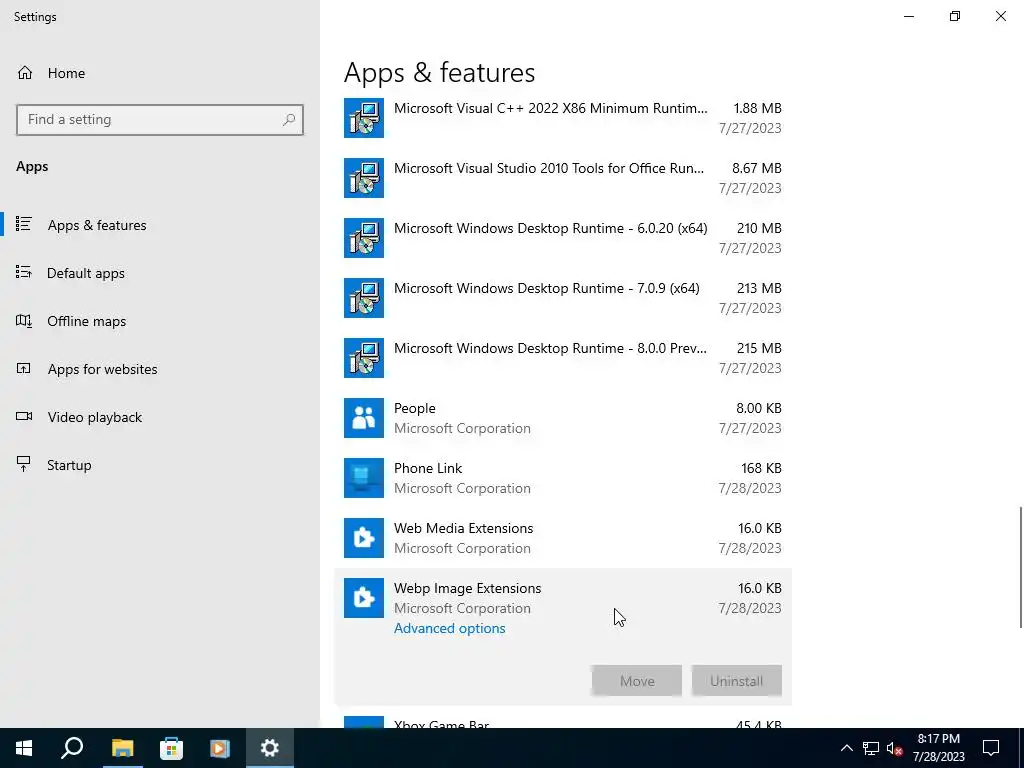Screen dimensions: 1024x768
Task: Click the Desktop Runtime 6.0.20 installer icon
Action: point(364,238)
